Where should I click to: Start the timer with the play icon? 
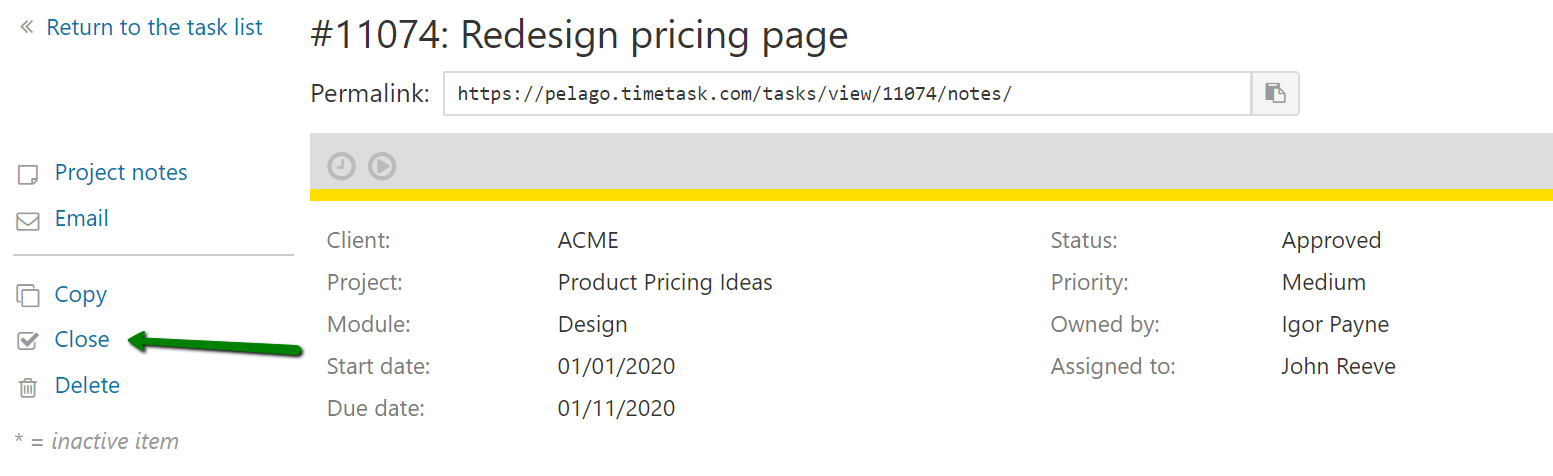382,166
